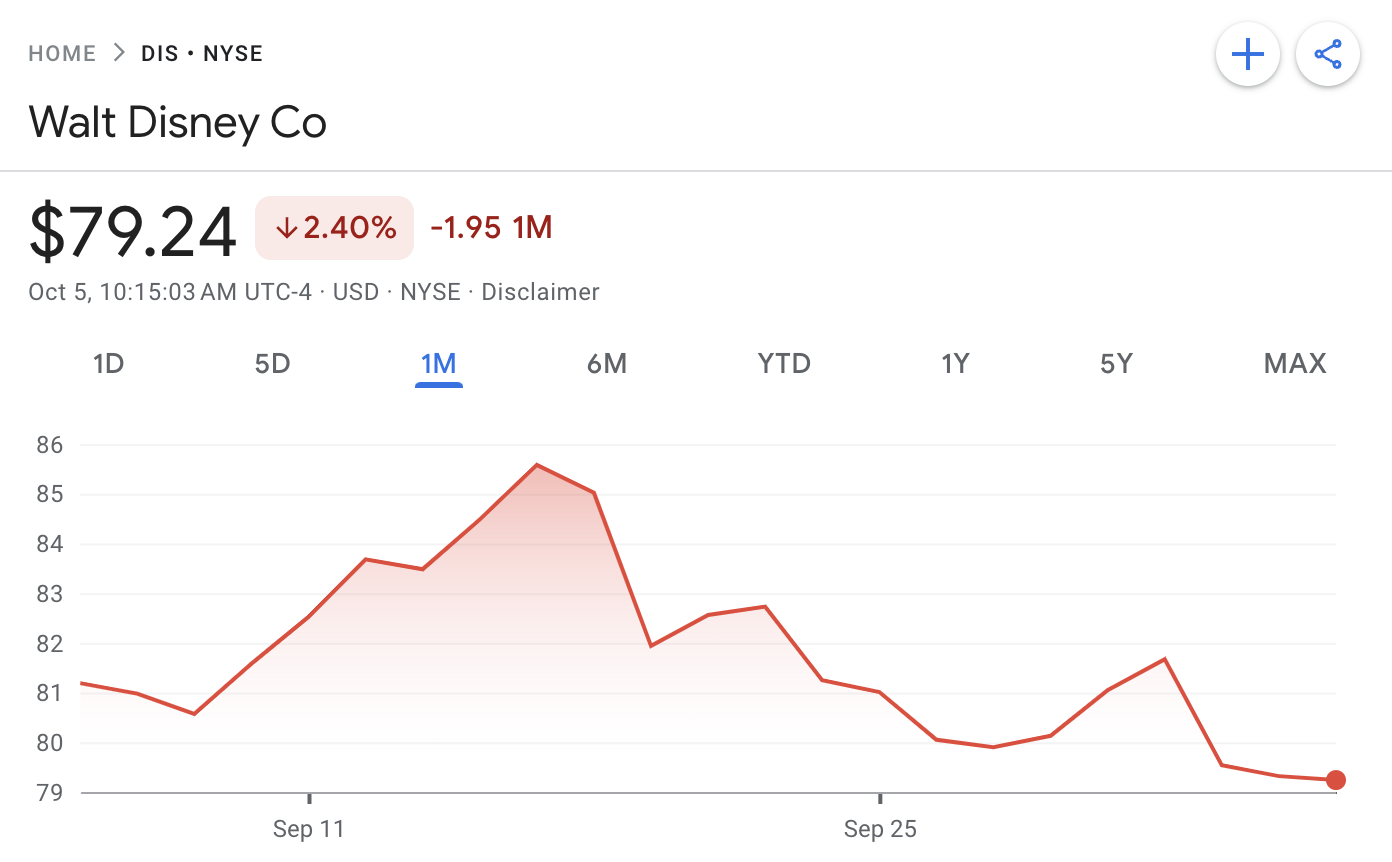Click the breadcrumb chevron arrow
The image size is (1392, 862).
click(x=119, y=53)
